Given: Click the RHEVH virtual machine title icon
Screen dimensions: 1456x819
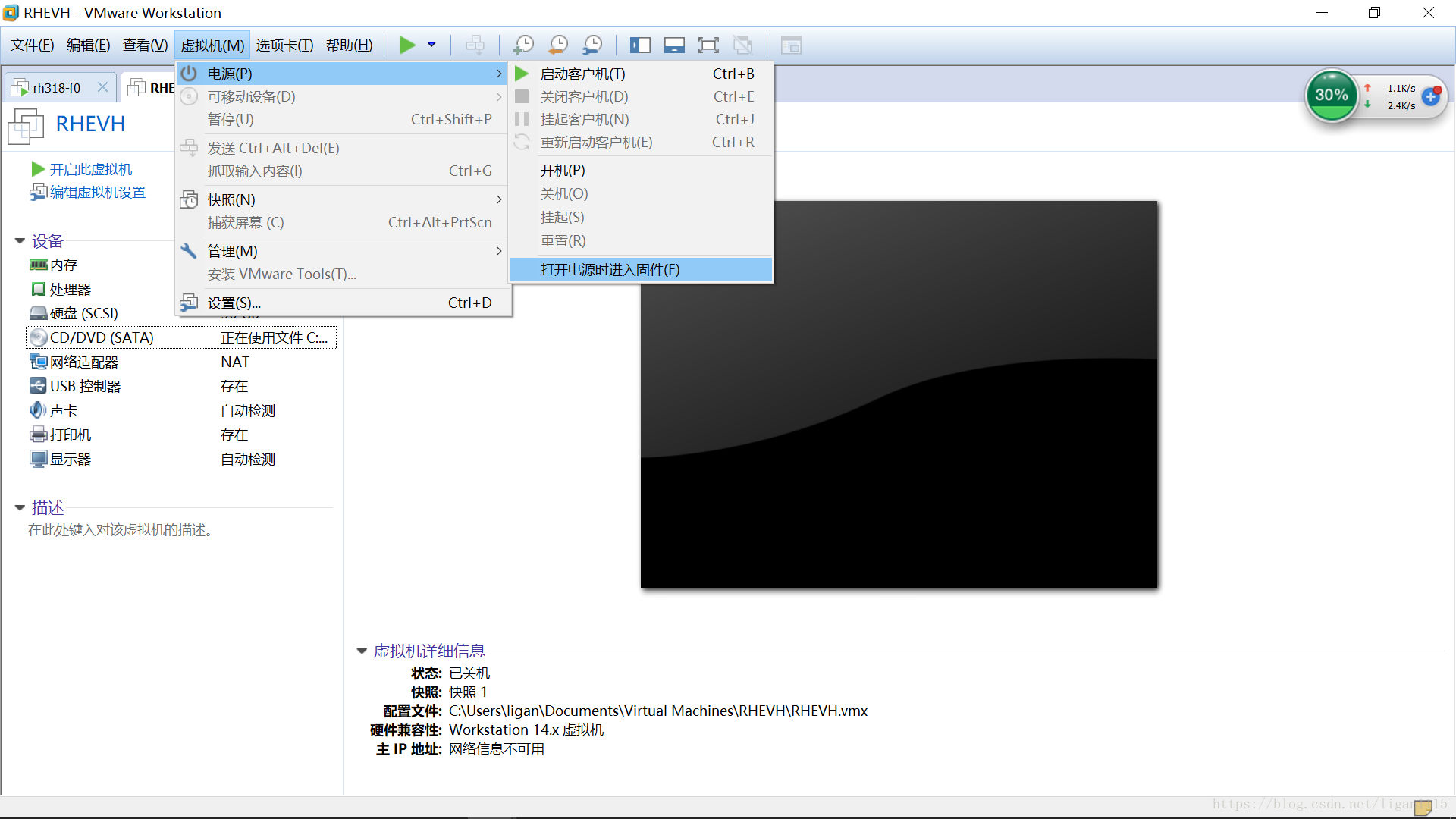Looking at the screenshot, I should coord(26,125).
